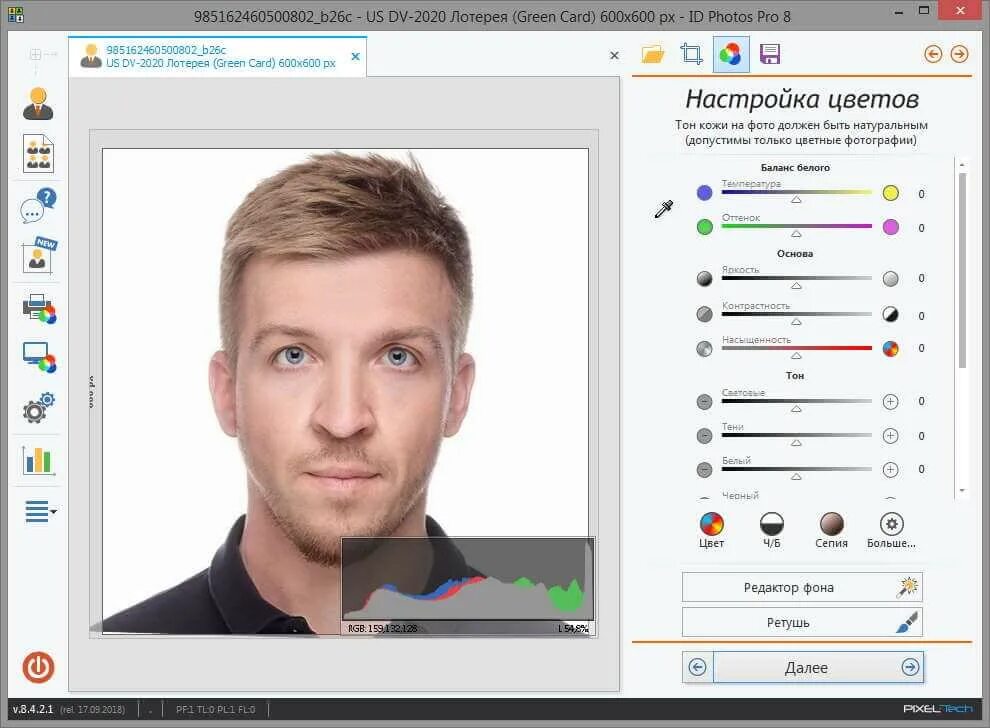
Task: Click minus button for Белый
Action: tap(705, 470)
